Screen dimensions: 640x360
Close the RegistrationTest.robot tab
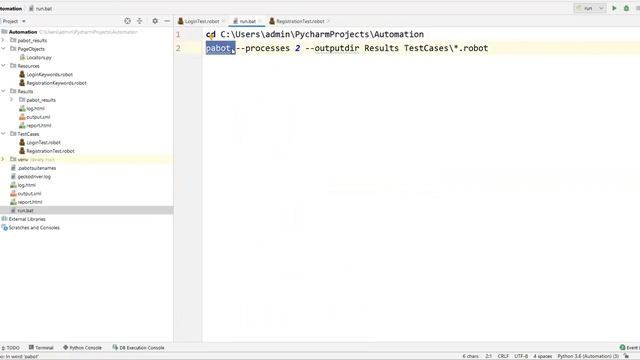[328, 21]
